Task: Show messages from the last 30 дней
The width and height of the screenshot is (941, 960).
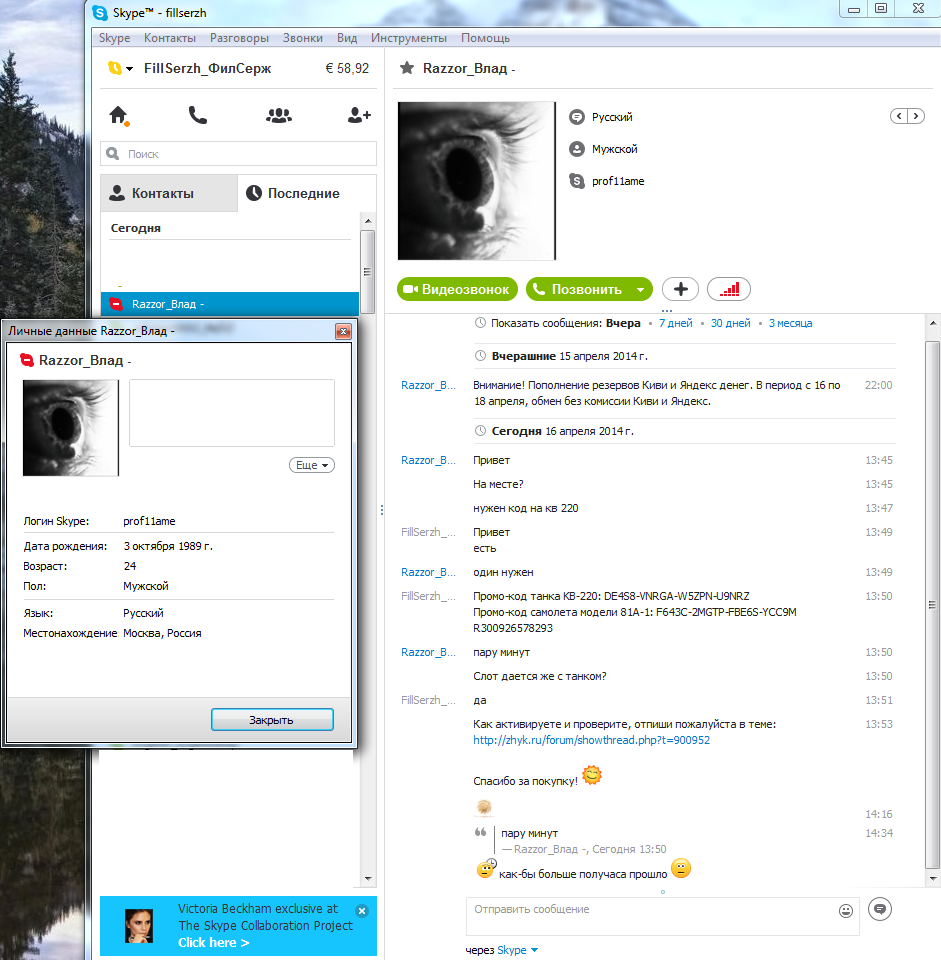Action: (730, 323)
